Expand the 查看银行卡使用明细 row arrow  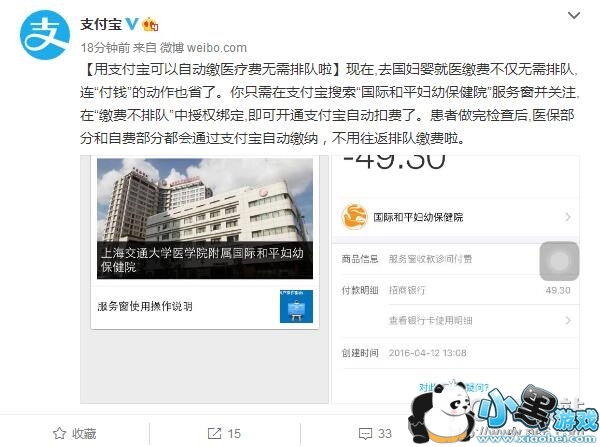point(568,320)
